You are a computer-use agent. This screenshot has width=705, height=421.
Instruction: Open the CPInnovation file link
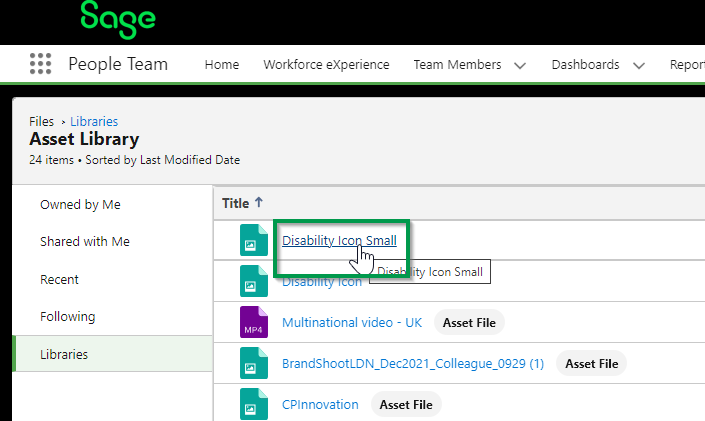[320, 405]
